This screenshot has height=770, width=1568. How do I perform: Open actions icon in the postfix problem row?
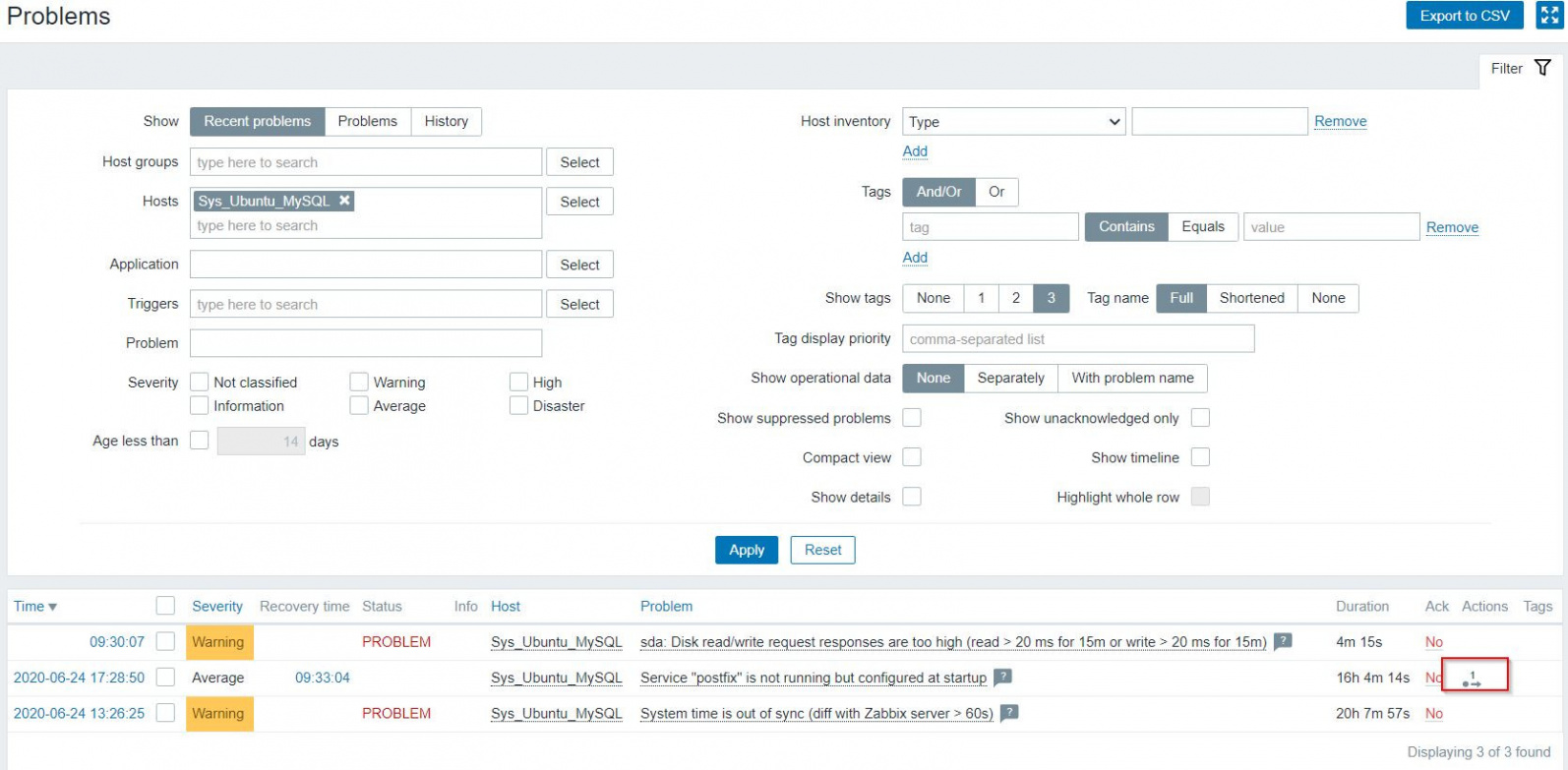(x=1473, y=679)
